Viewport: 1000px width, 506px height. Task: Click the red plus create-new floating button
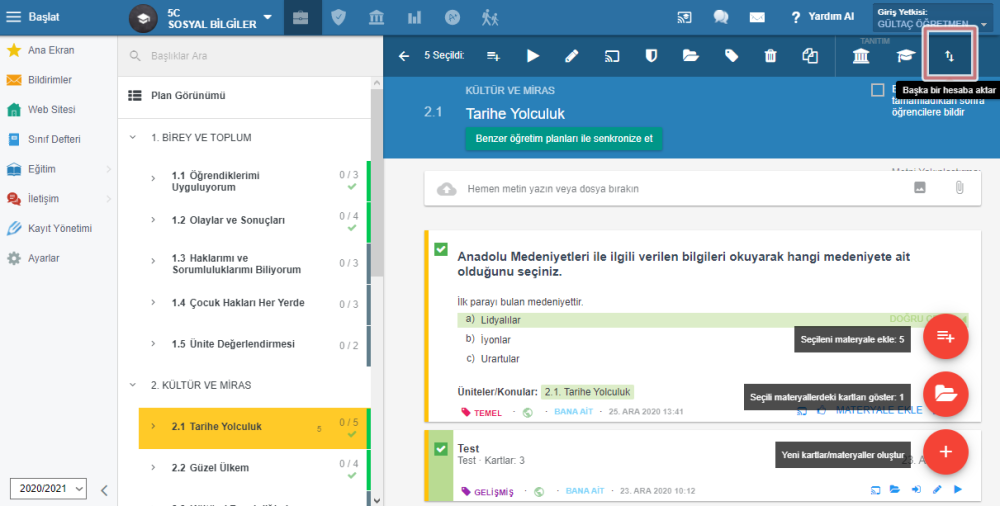click(946, 452)
